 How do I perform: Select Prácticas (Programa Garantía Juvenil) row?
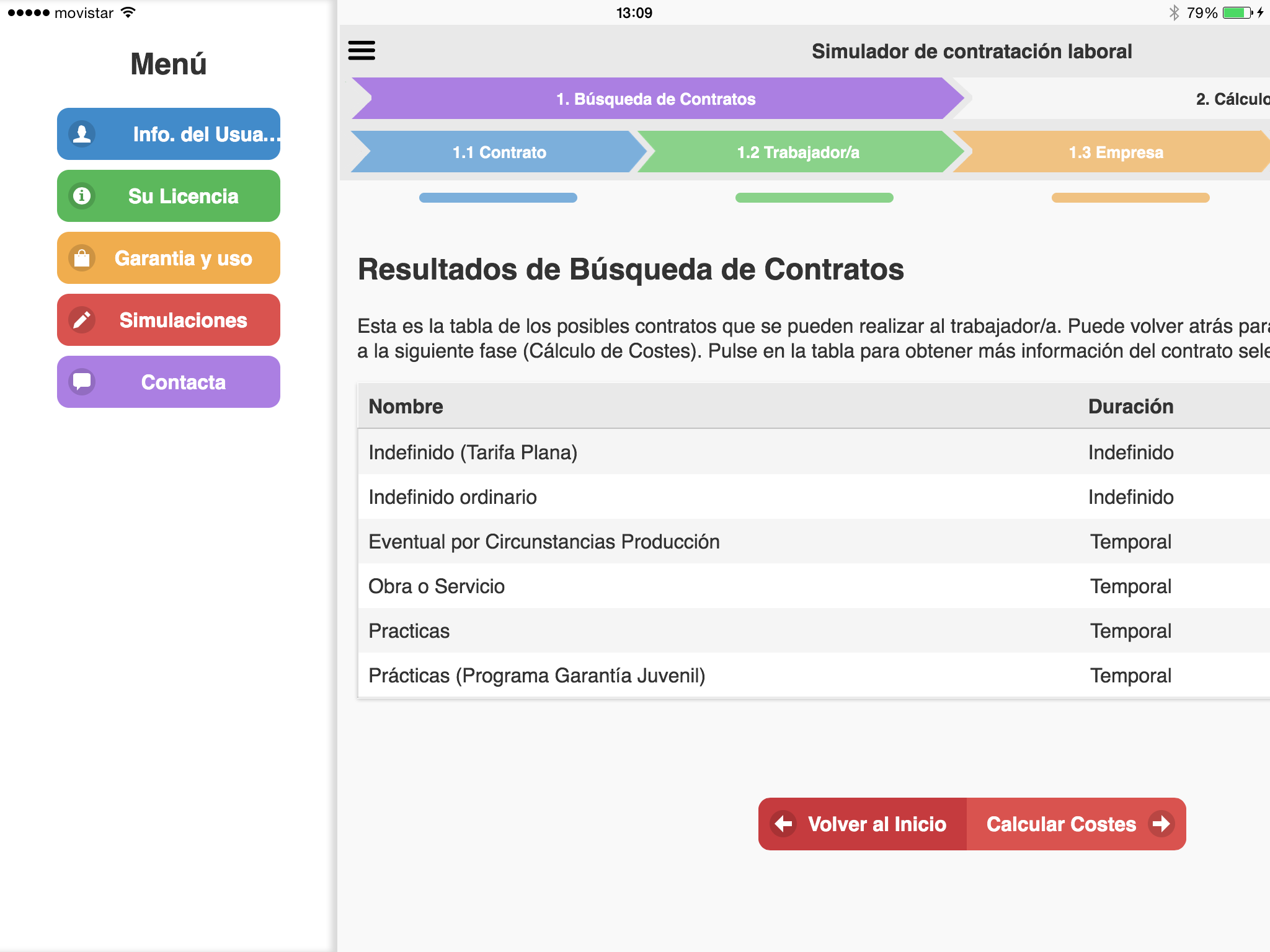tap(814, 675)
